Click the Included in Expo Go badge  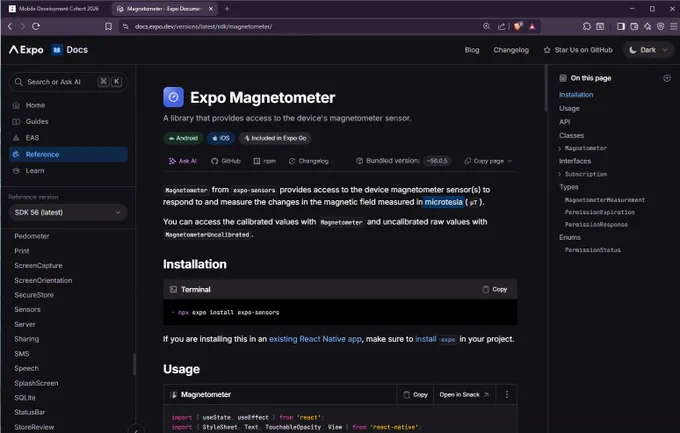pyautogui.click(x=275, y=138)
